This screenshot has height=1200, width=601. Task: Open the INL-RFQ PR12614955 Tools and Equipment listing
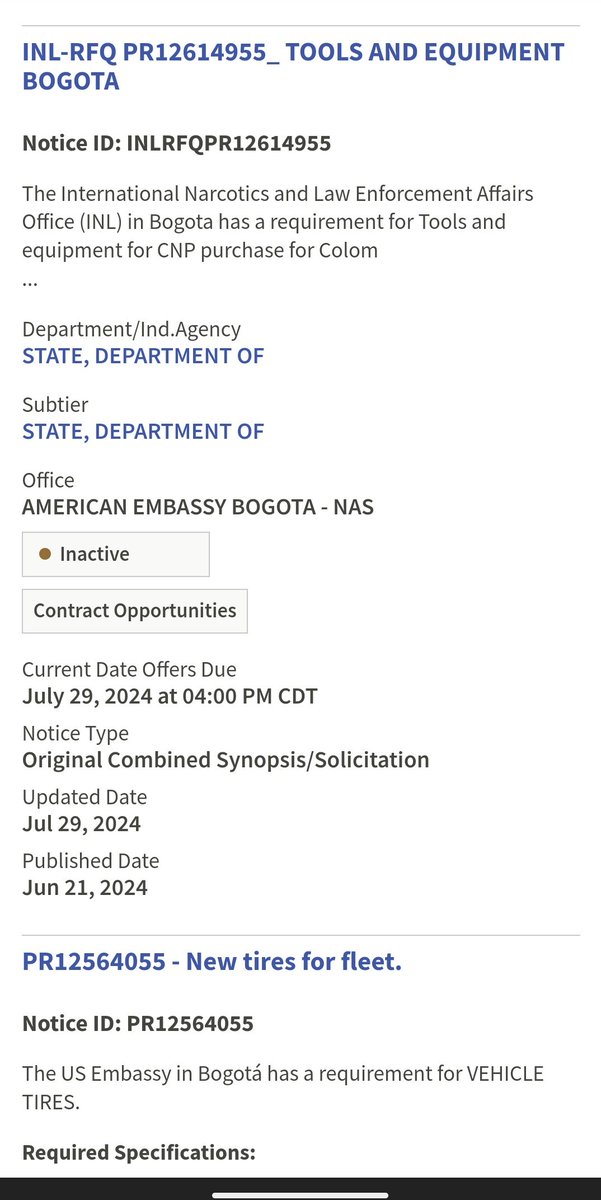[x=293, y=66]
